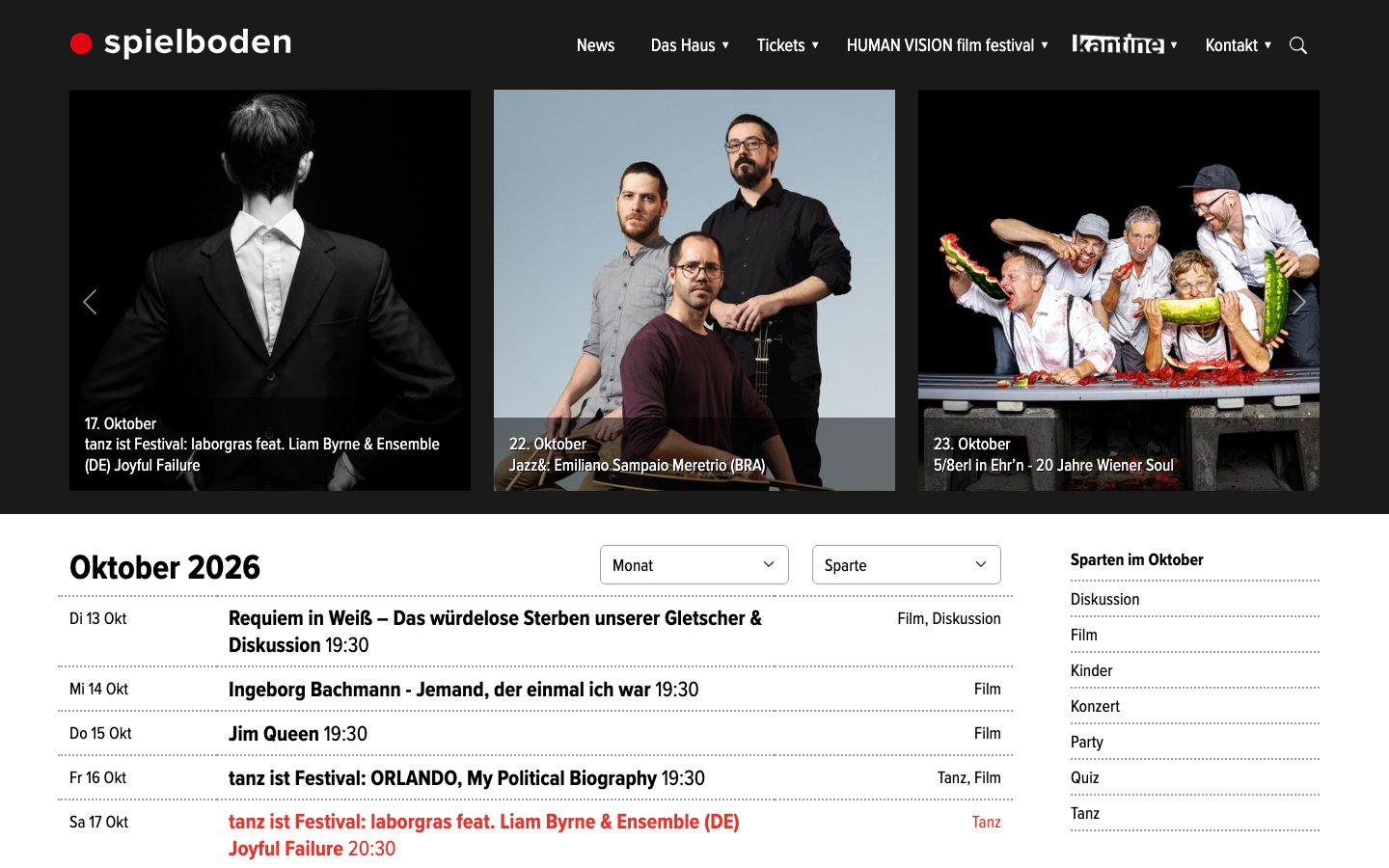The image size is (1389, 868).
Task: Click the Tanz, Film tag on Fr 16 Okt
Action: click(968, 777)
